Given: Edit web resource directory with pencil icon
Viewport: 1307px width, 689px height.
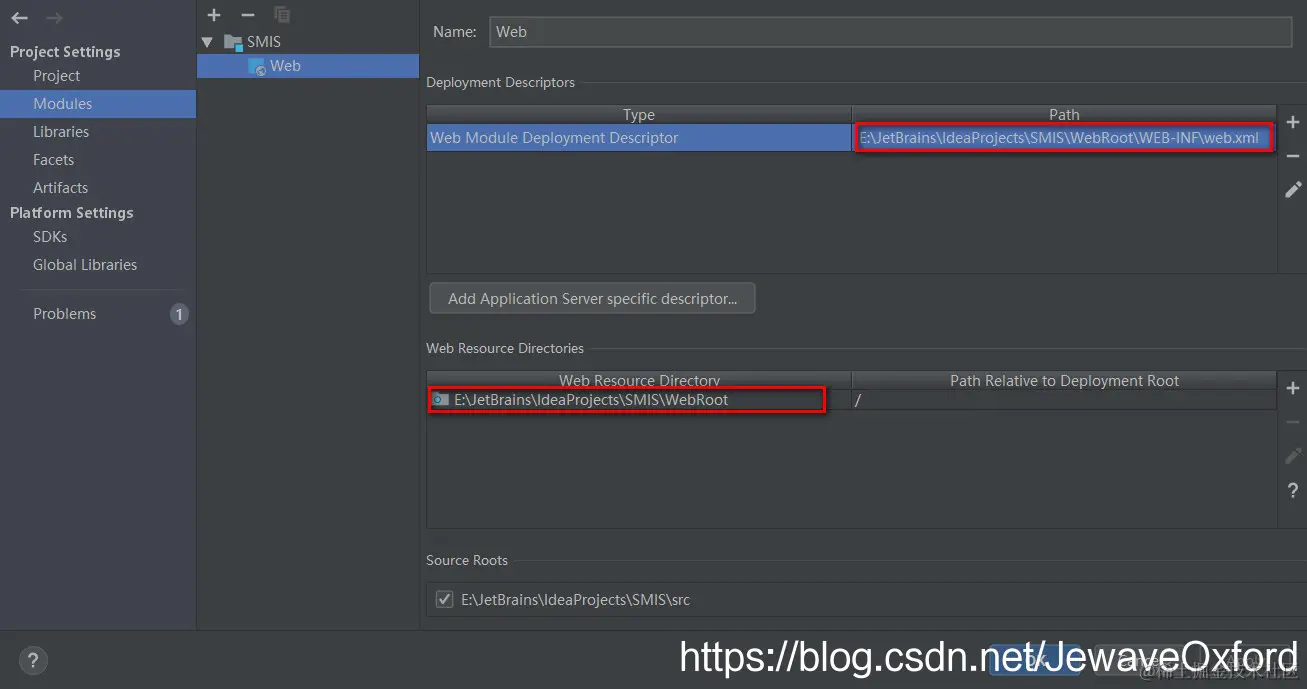Looking at the screenshot, I should click(1292, 456).
